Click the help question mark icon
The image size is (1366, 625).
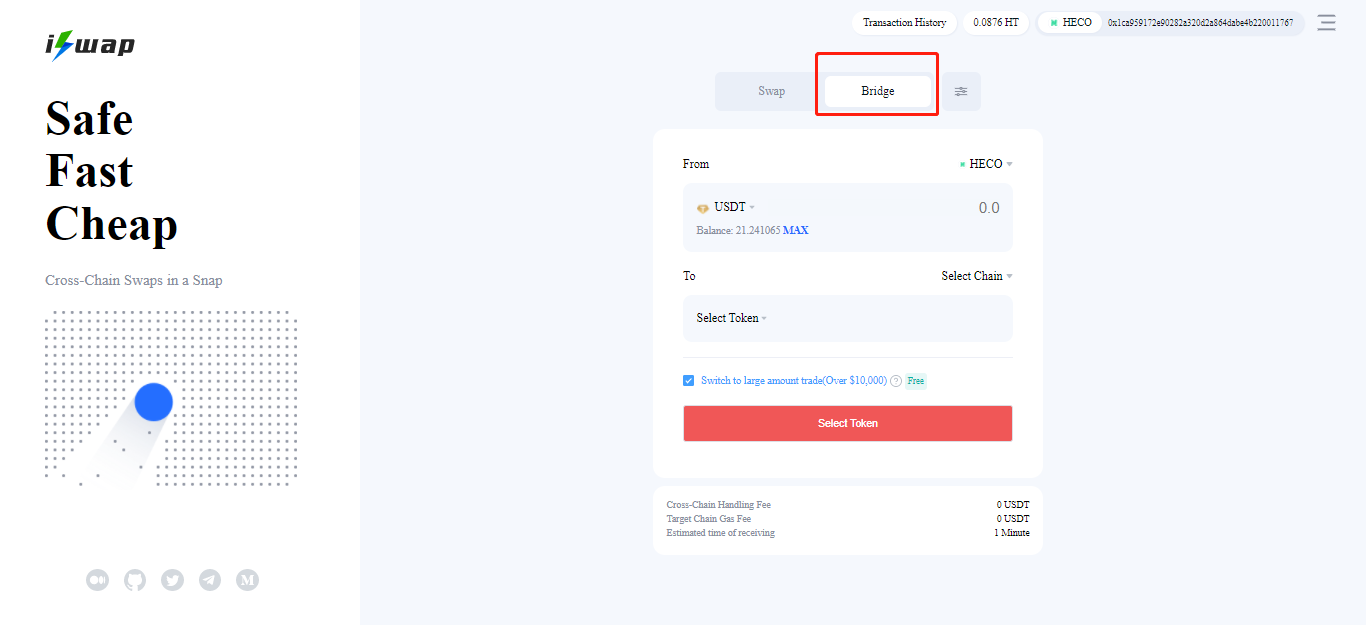[896, 381]
